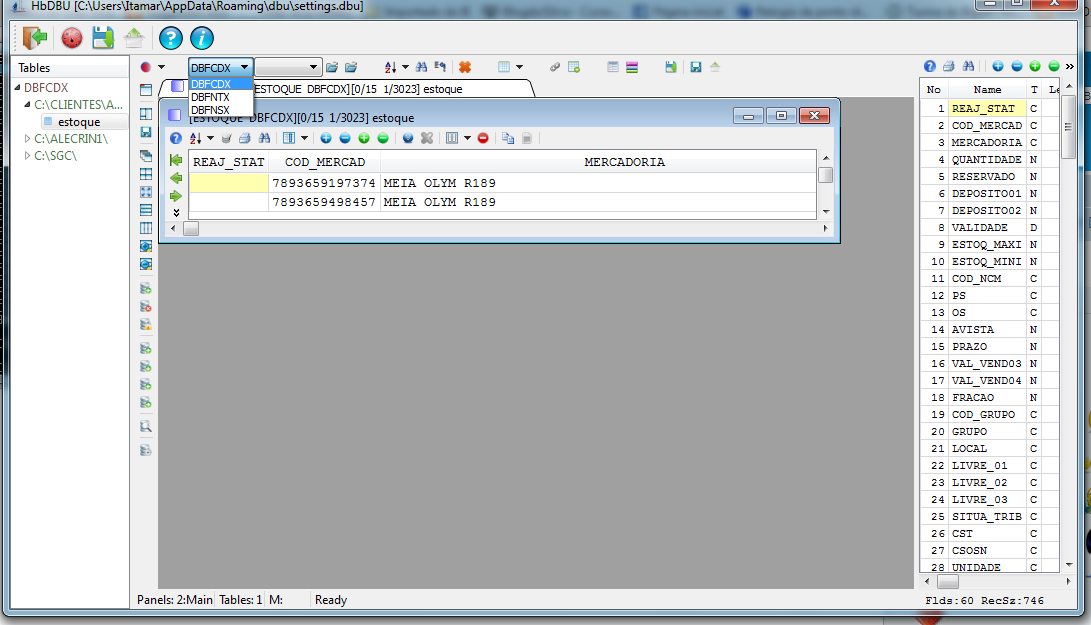Select the C:\CLIENTES\A... folder node
1091x625 pixels.
click(78, 104)
